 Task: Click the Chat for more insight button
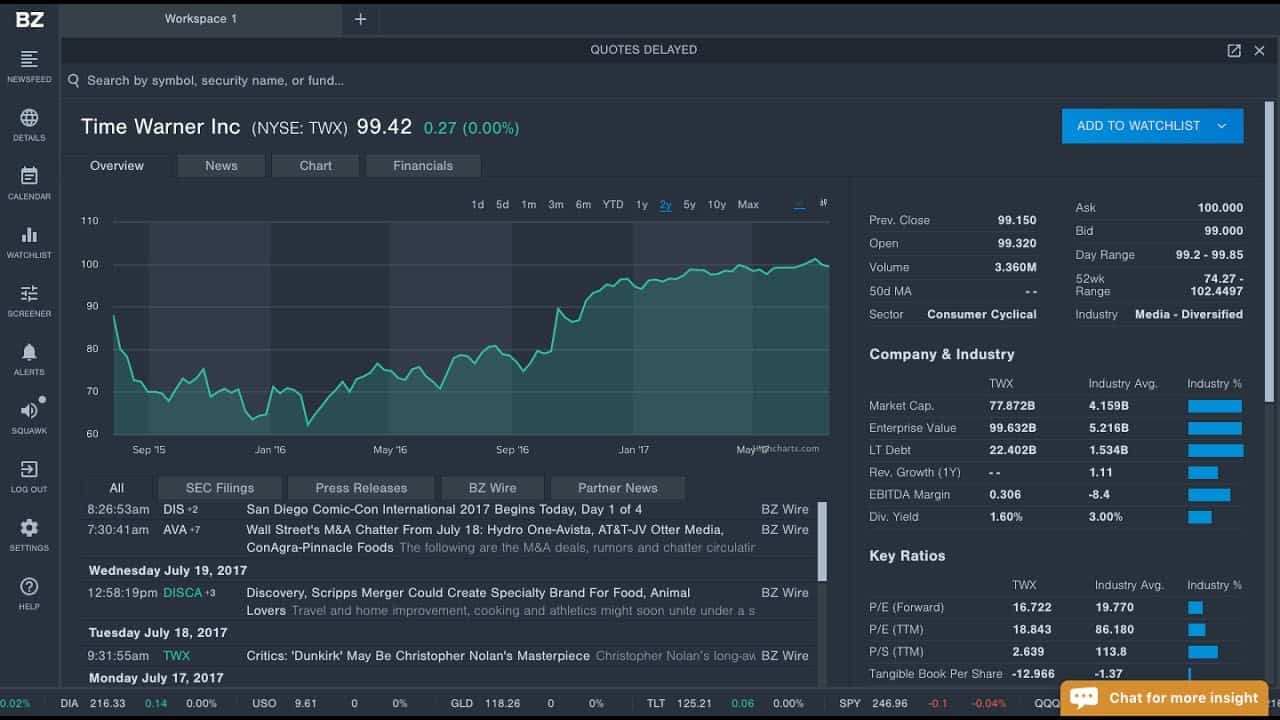tap(1164, 698)
